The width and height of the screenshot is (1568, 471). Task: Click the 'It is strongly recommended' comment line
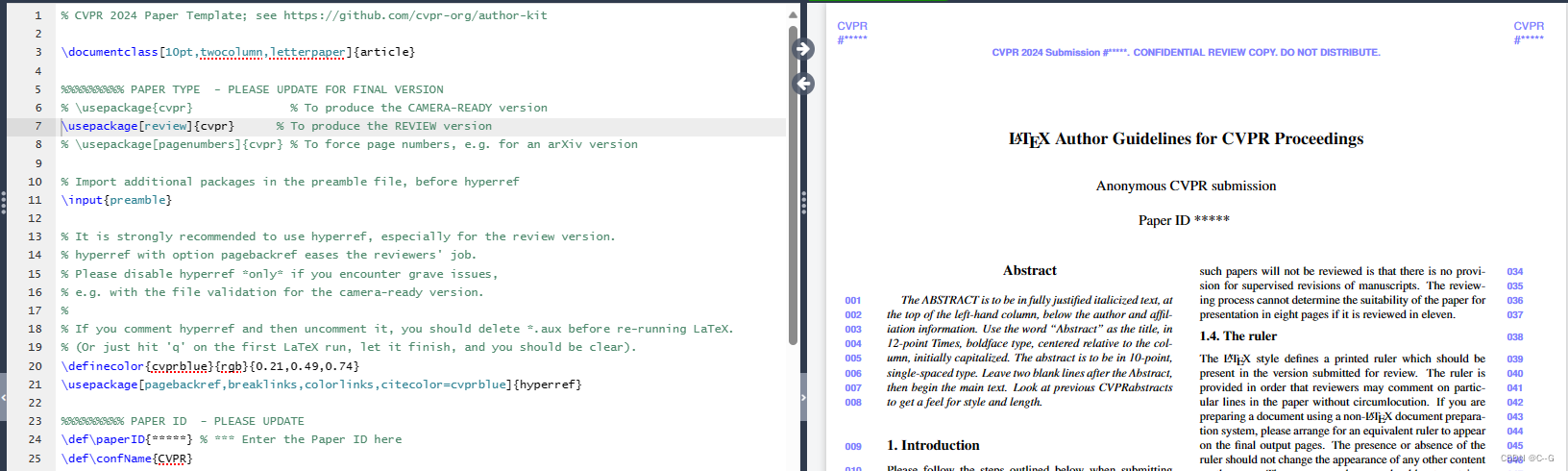pos(338,236)
